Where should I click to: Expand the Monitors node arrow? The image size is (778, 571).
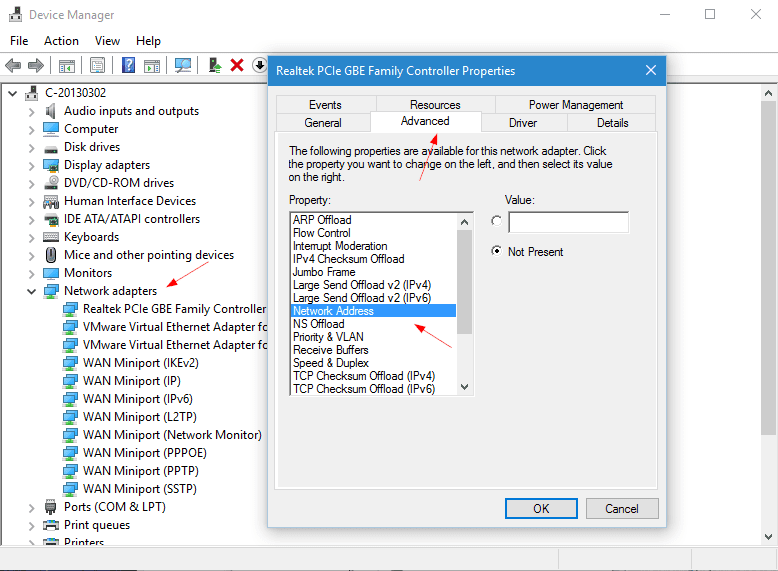tap(31, 274)
